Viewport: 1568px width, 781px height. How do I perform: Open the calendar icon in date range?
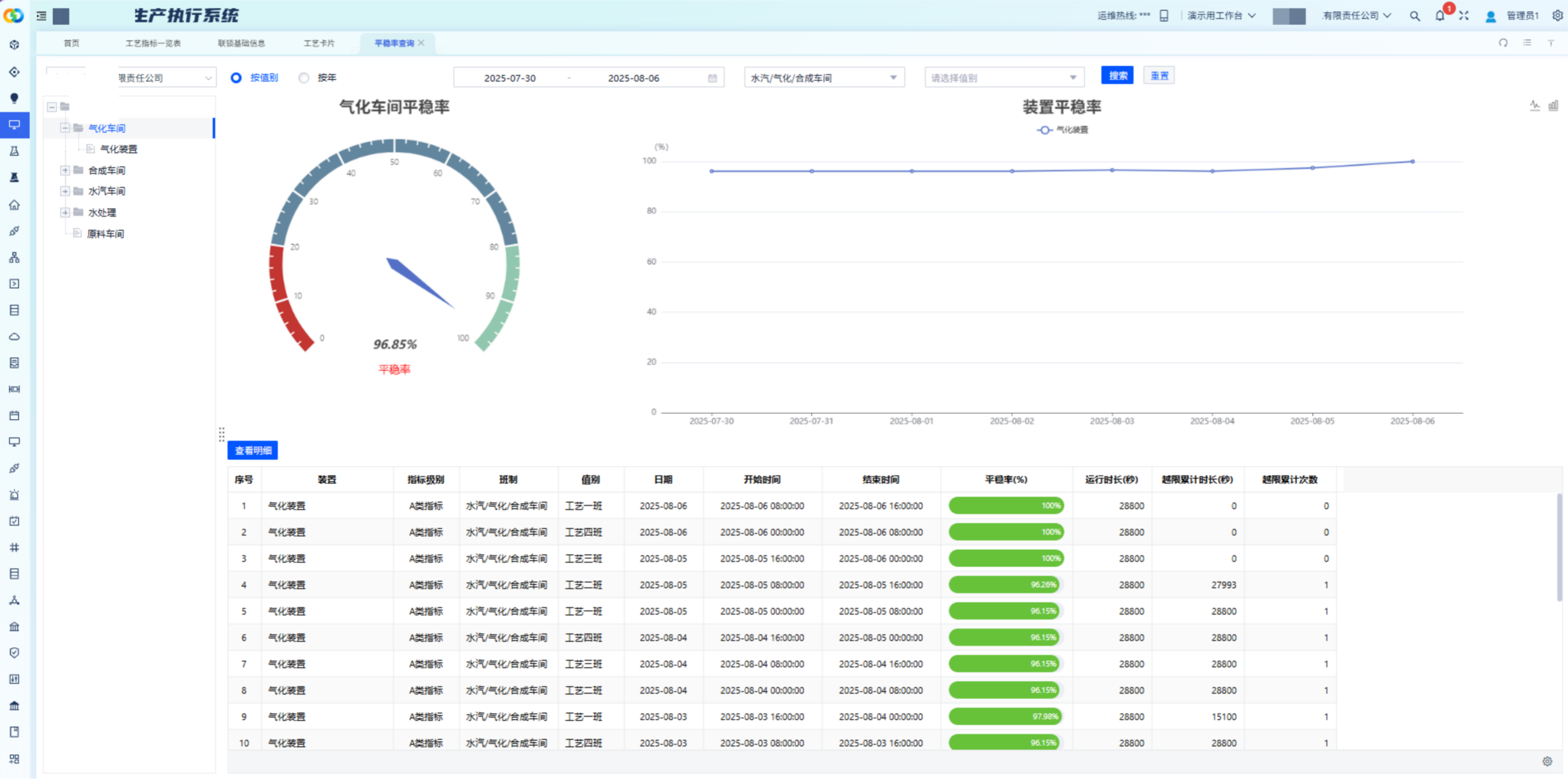click(712, 78)
